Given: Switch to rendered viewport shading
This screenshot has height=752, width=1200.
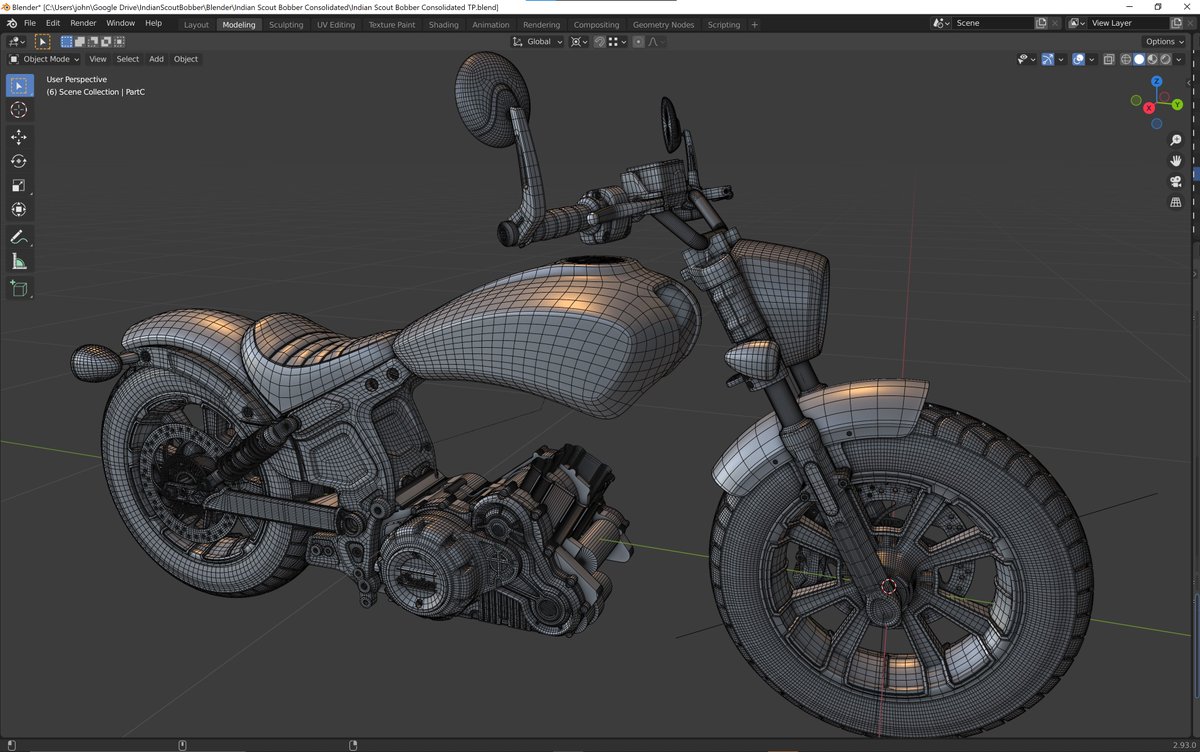Looking at the screenshot, I should pyautogui.click(x=1165, y=59).
